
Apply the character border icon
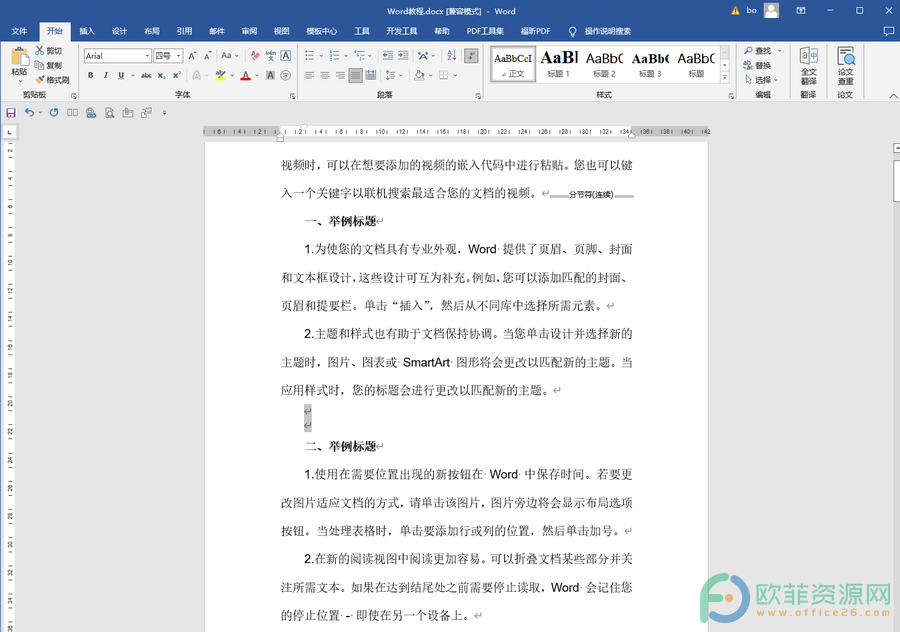click(285, 56)
